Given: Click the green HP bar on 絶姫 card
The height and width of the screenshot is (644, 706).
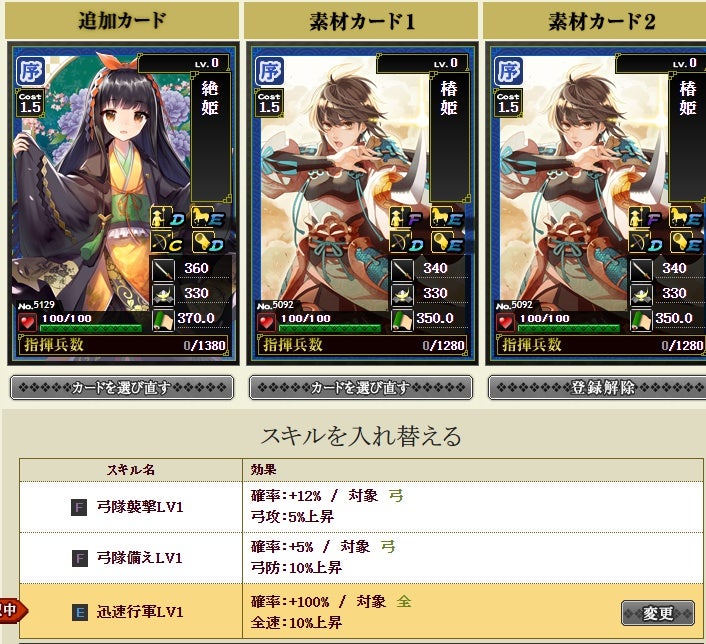Looking at the screenshot, I should coord(91,328).
